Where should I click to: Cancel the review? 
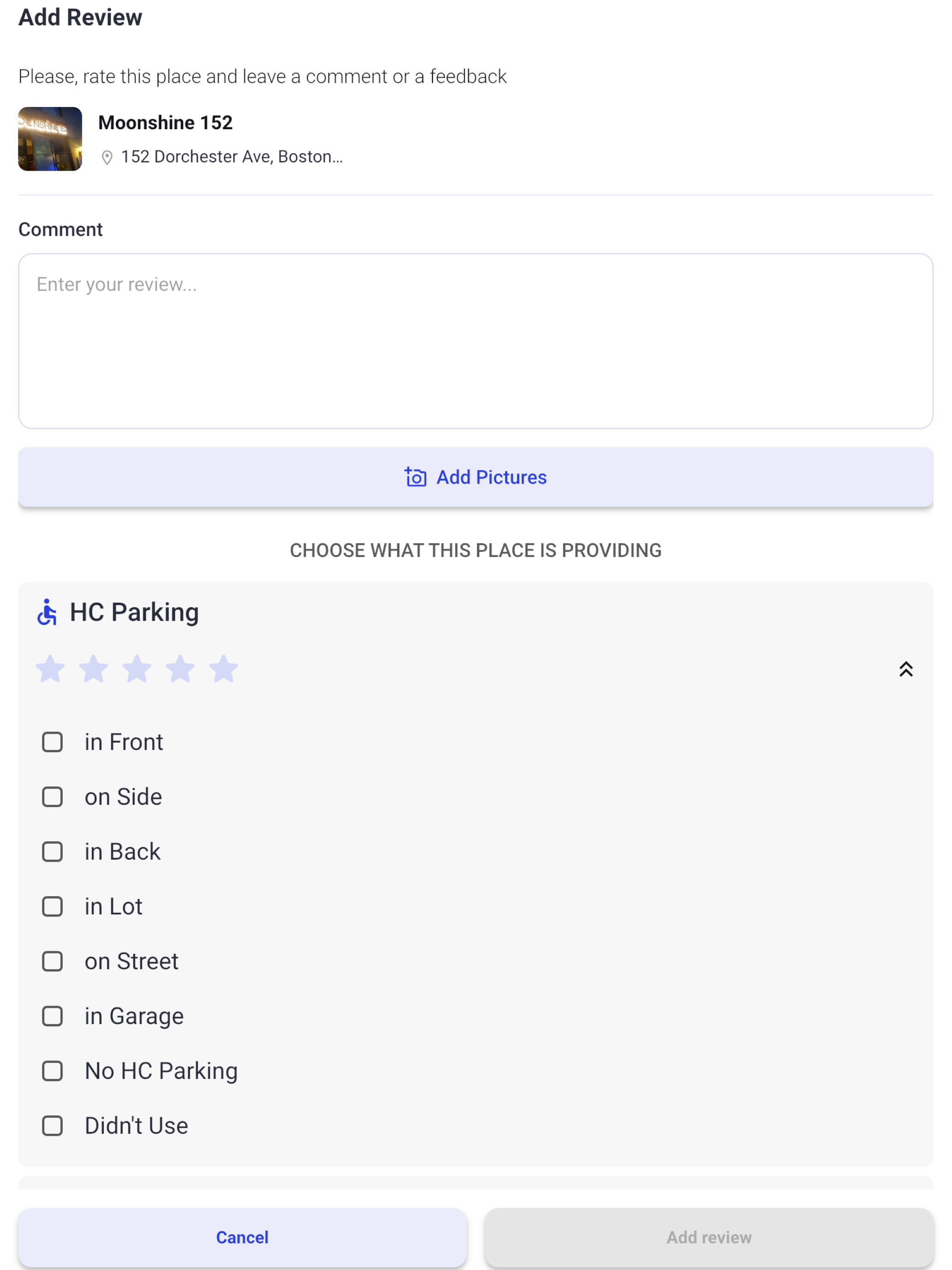(242, 1237)
